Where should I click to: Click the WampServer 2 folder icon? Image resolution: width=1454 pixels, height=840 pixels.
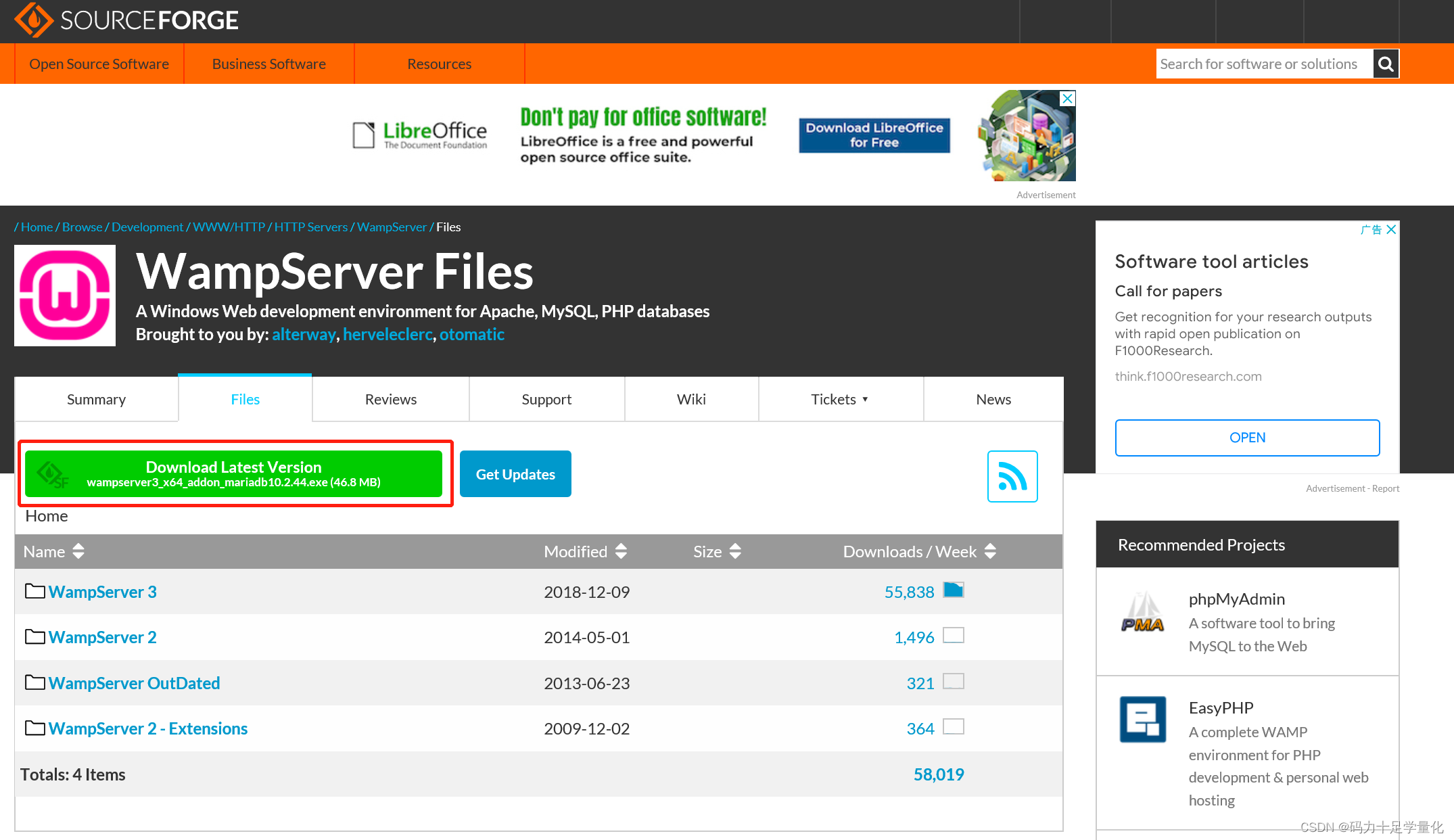35,636
